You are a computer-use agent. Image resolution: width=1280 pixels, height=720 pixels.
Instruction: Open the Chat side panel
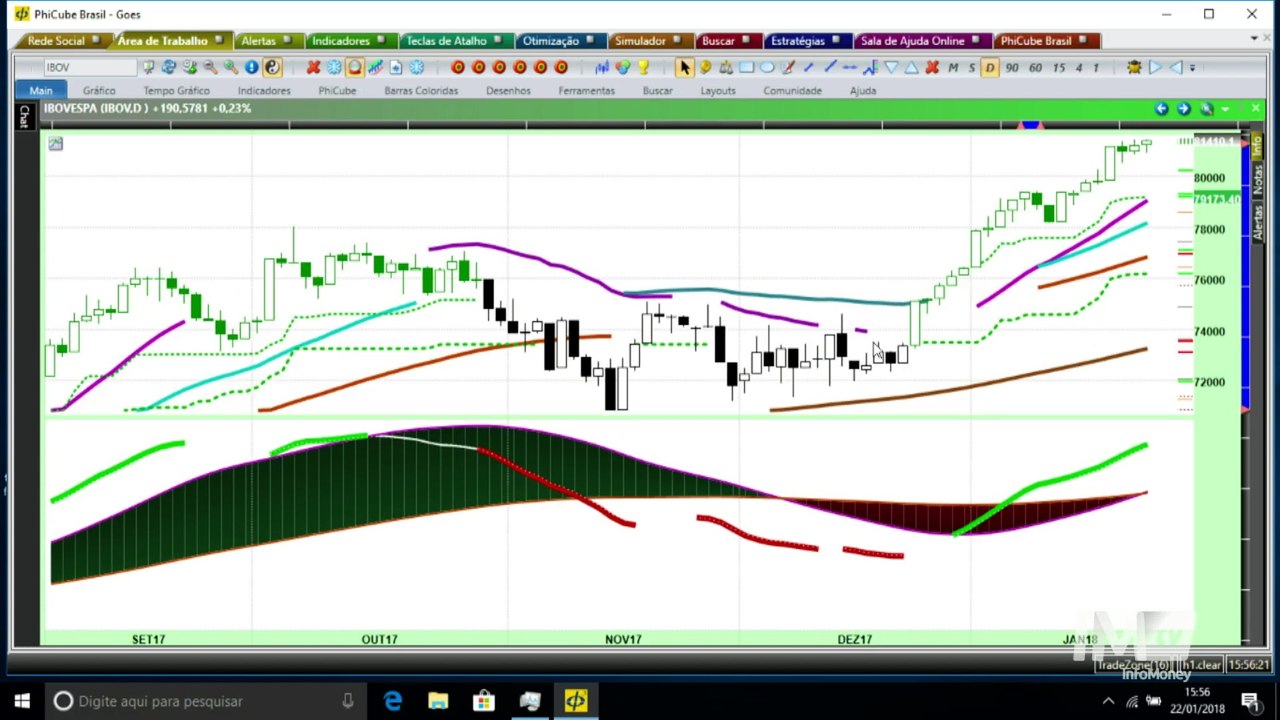click(x=24, y=116)
